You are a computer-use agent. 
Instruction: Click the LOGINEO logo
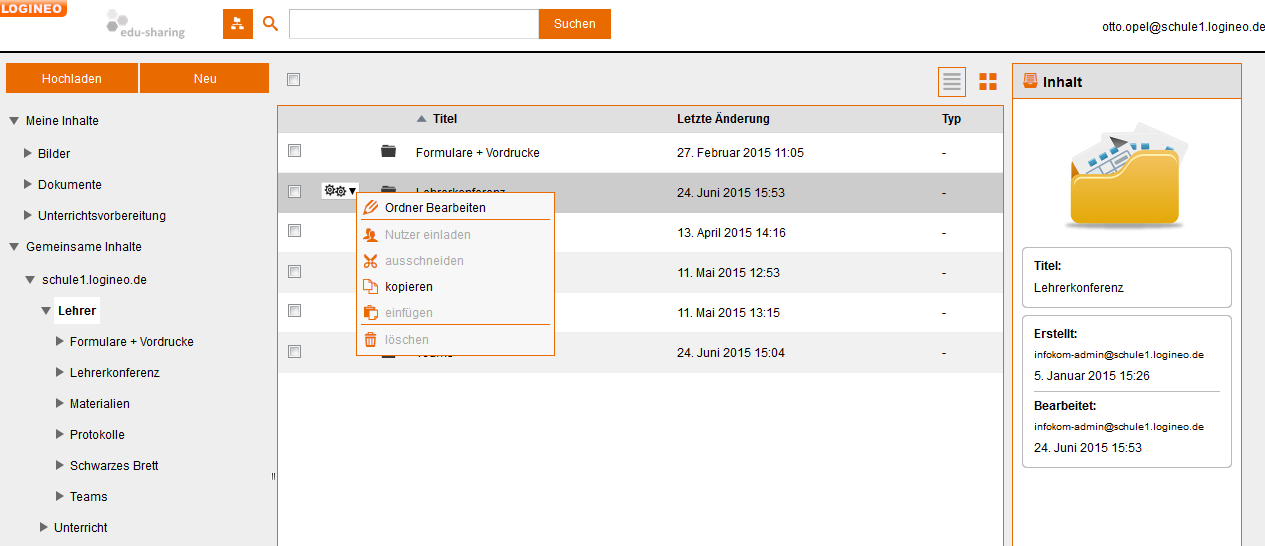(33, 8)
